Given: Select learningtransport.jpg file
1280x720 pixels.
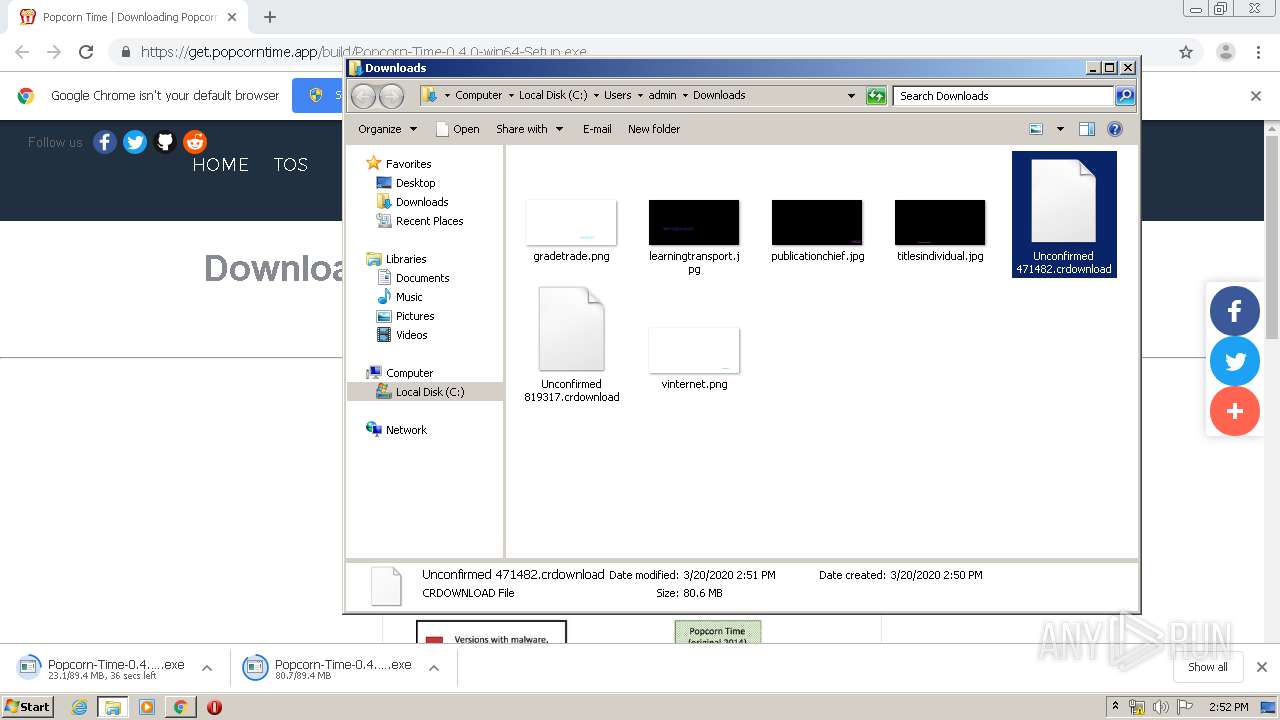Looking at the screenshot, I should (x=694, y=237).
